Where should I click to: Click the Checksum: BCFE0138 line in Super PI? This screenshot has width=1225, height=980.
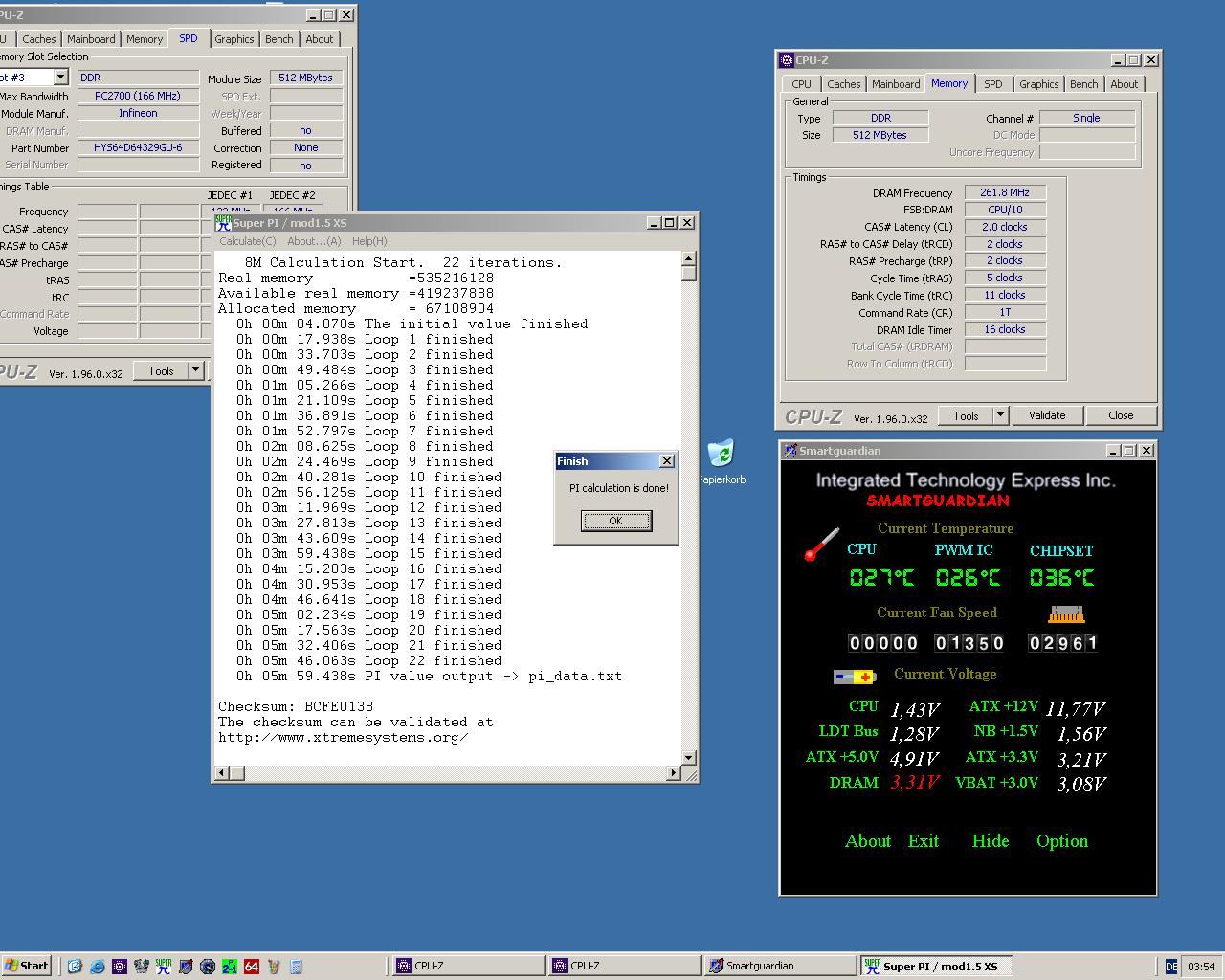296,706
